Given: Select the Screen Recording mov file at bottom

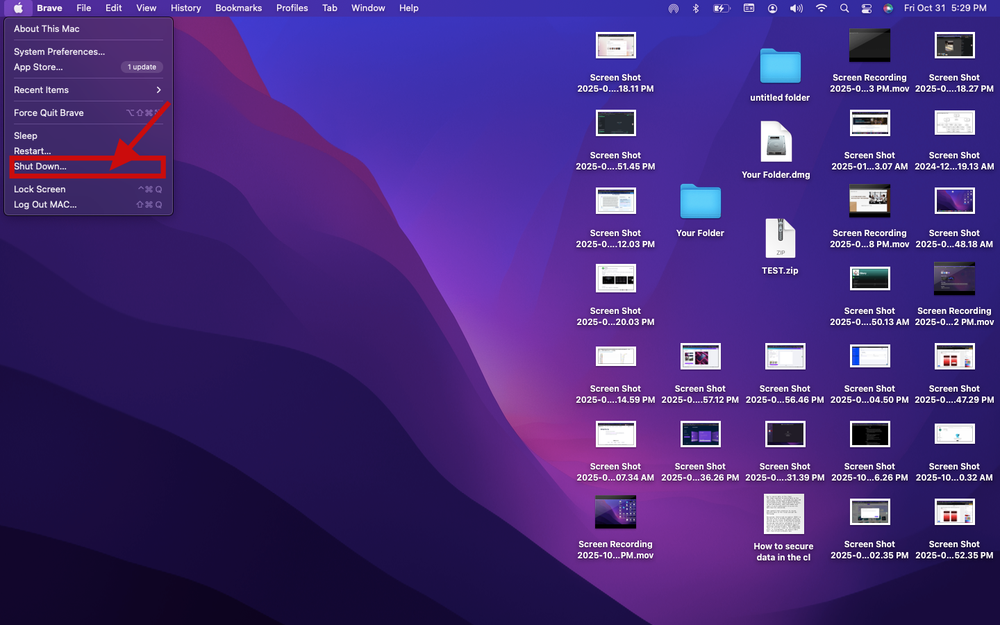Looking at the screenshot, I should (x=615, y=512).
